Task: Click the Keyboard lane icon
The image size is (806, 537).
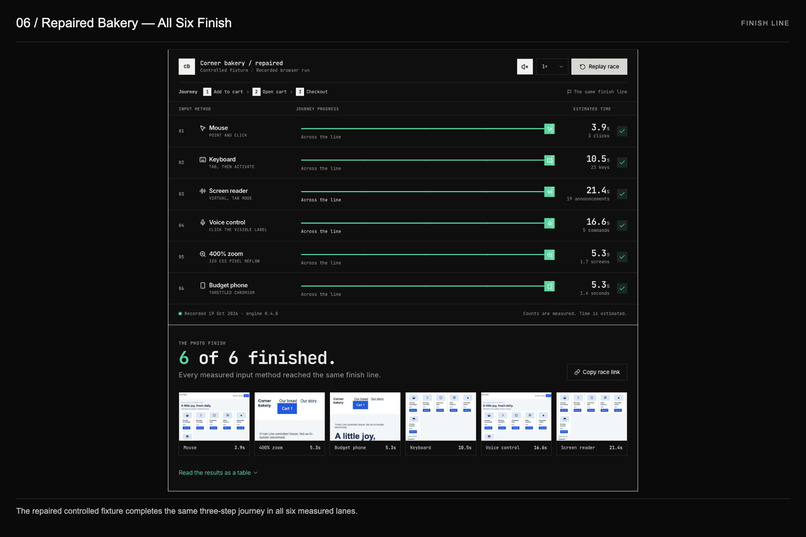Action: click(x=203, y=159)
